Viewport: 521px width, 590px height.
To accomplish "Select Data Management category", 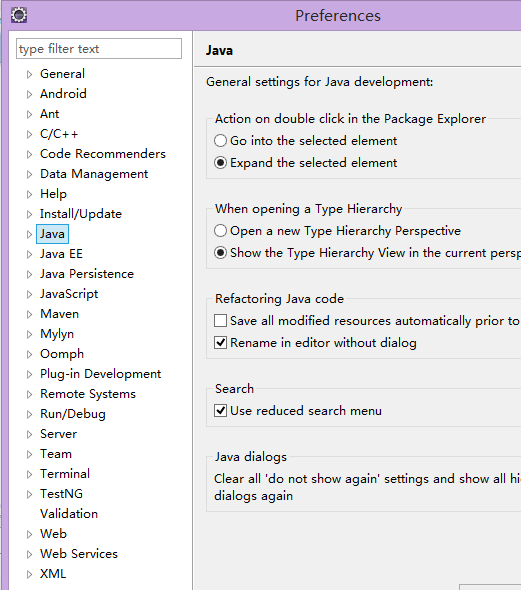I will [94, 173].
